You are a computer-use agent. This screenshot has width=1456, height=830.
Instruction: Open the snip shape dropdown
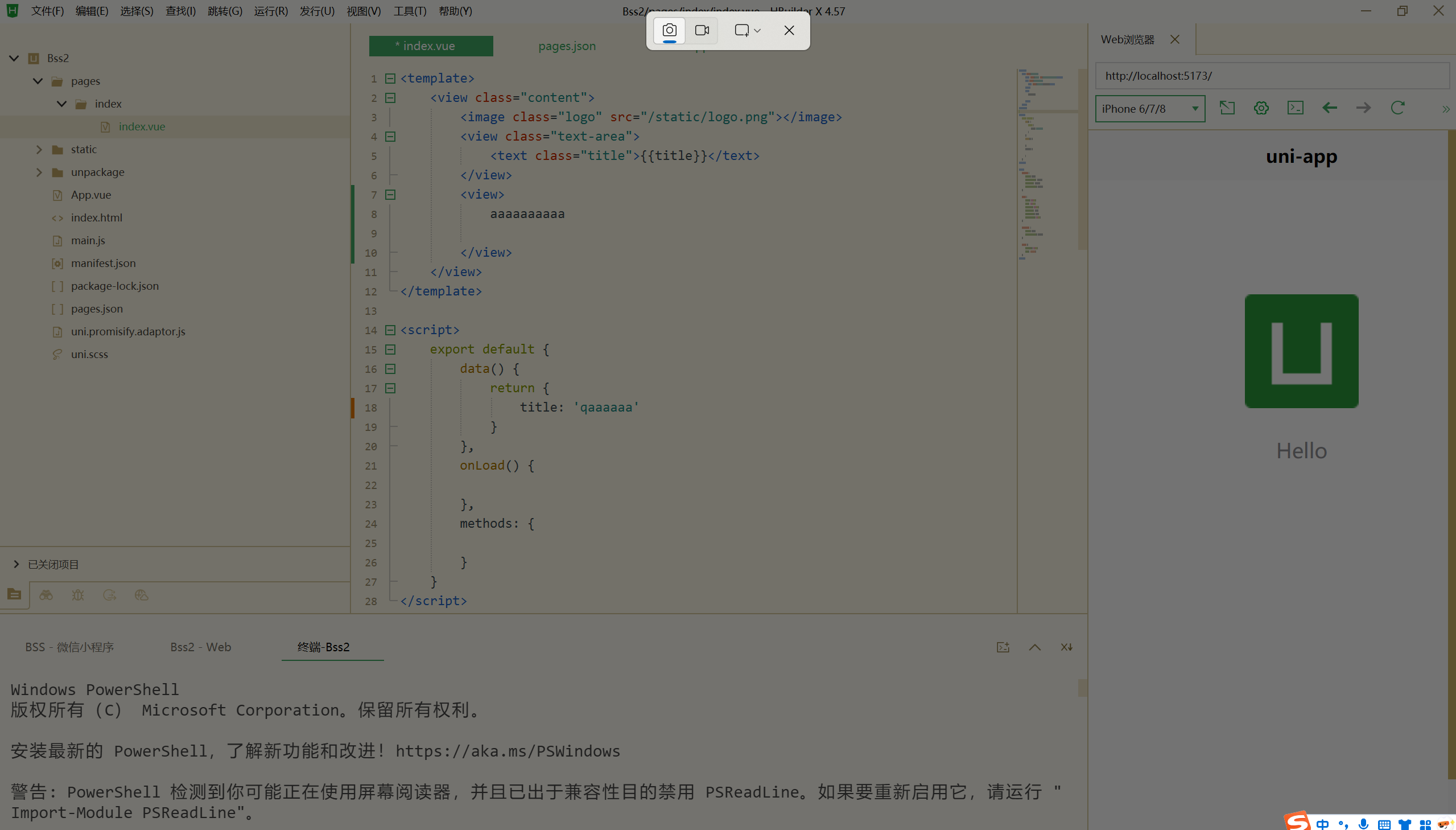click(748, 30)
